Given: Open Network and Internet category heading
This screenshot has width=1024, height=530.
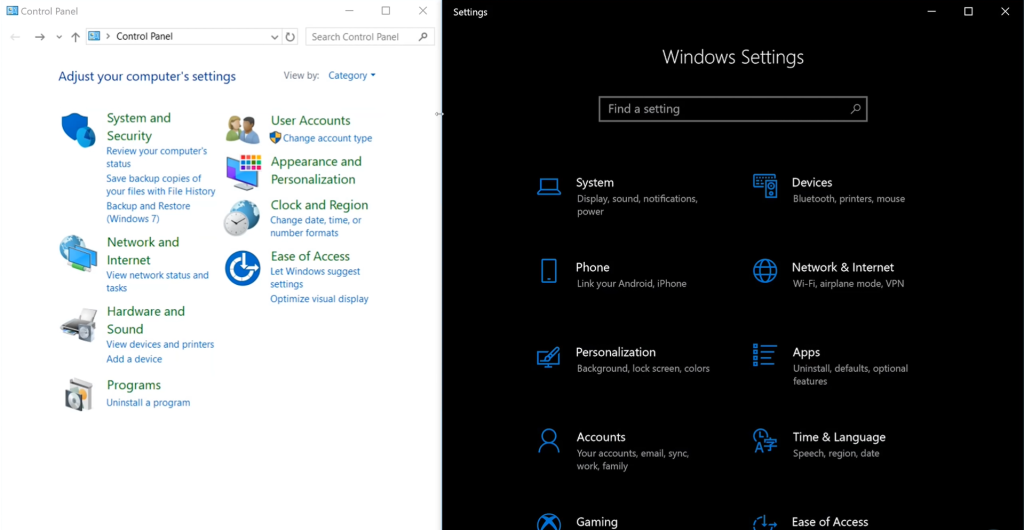Looking at the screenshot, I should pos(143,251).
